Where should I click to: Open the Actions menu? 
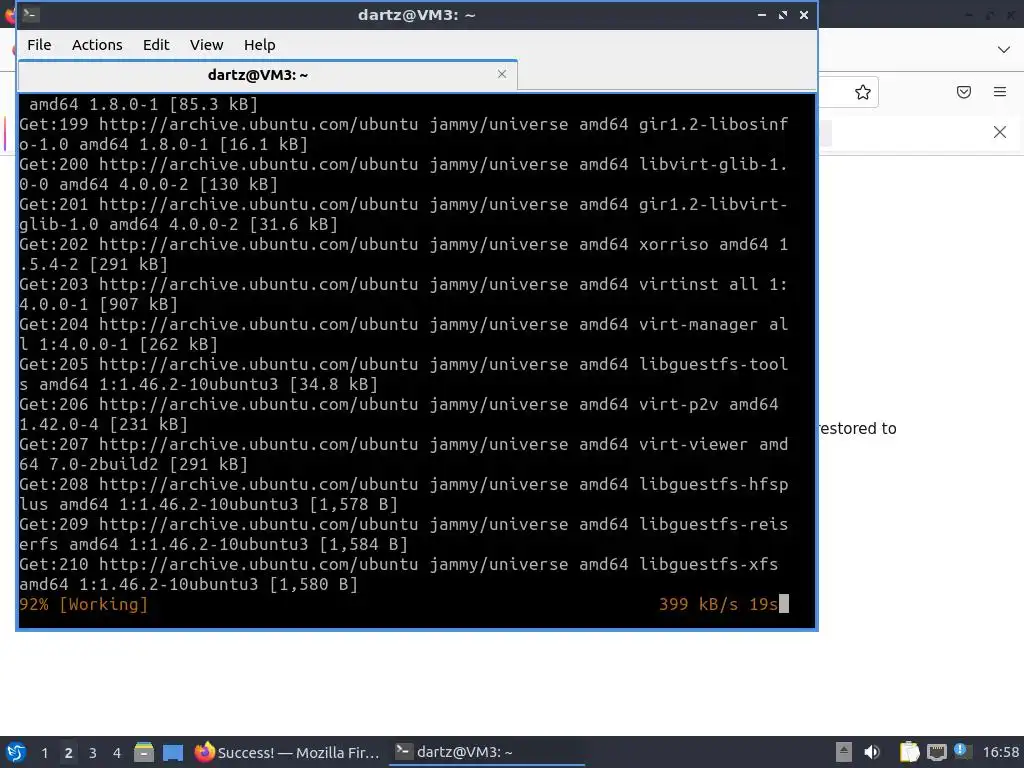(97, 45)
